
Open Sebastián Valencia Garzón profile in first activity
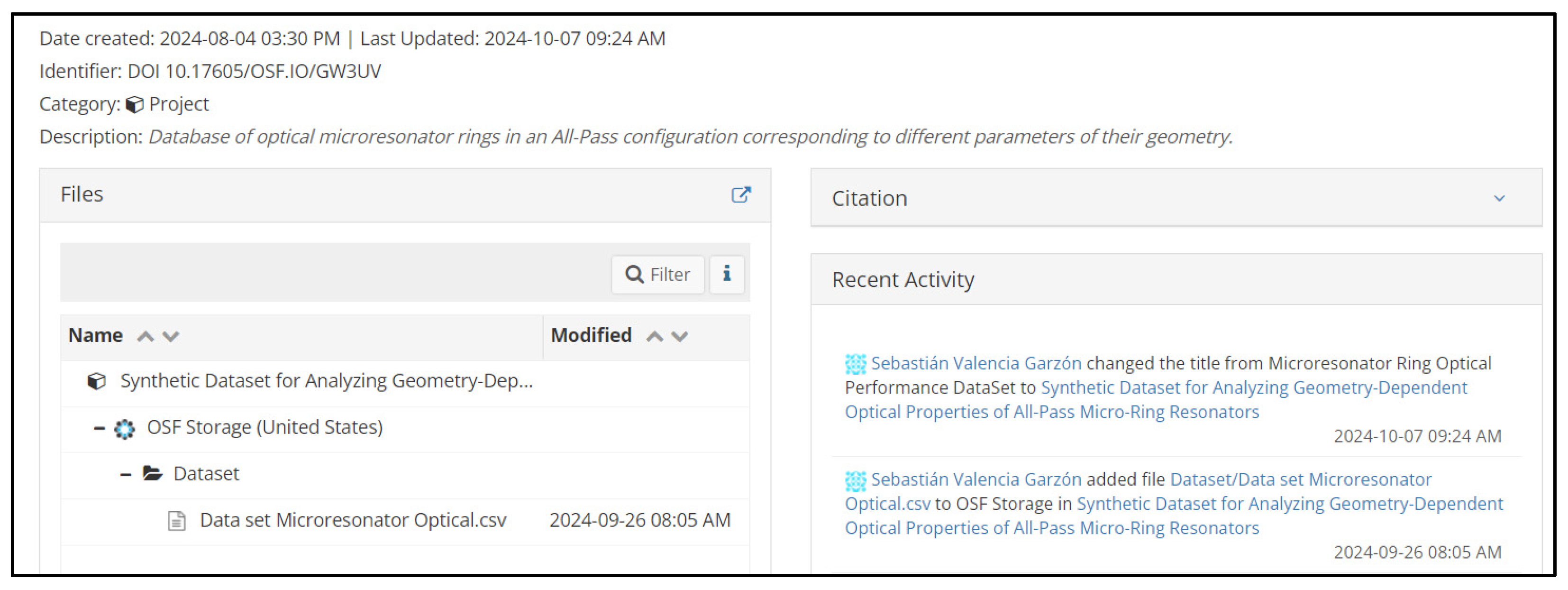point(976,363)
